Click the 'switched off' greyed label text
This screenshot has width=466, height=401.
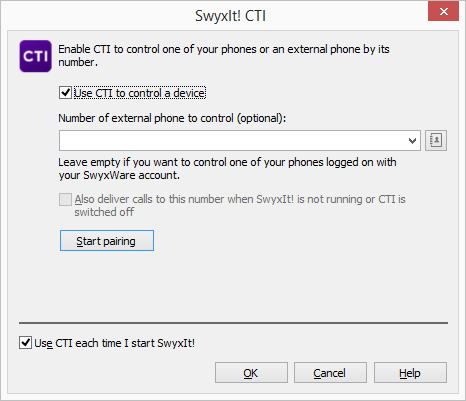pos(104,212)
